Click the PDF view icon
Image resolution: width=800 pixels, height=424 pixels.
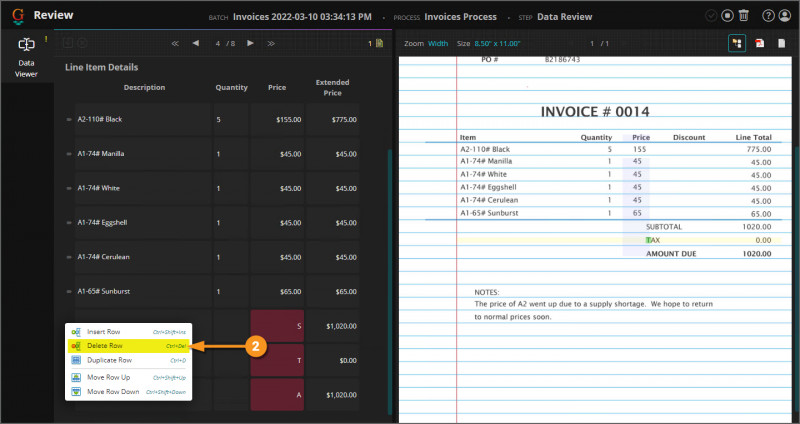coord(760,43)
